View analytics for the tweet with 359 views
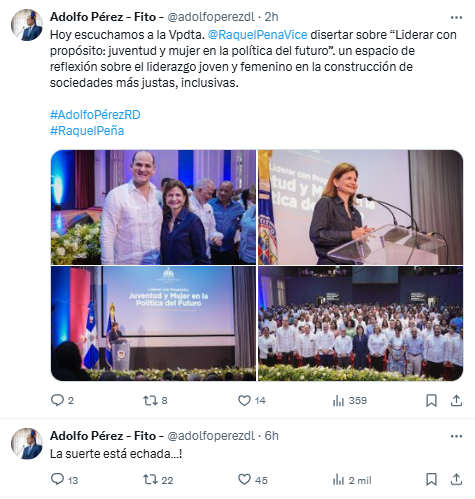Image resolution: width=475 pixels, height=499 pixels. coord(349,400)
